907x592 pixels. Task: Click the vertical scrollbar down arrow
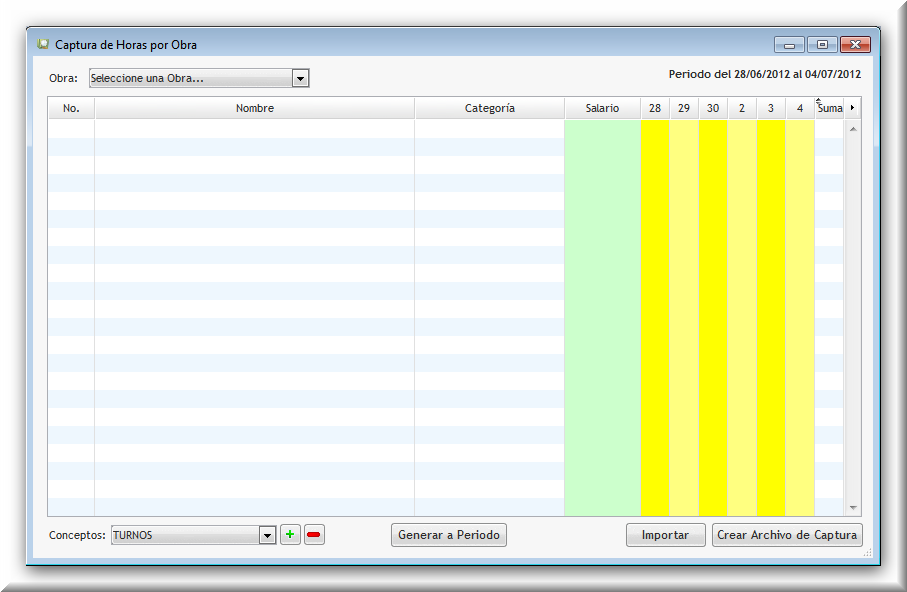click(853, 508)
